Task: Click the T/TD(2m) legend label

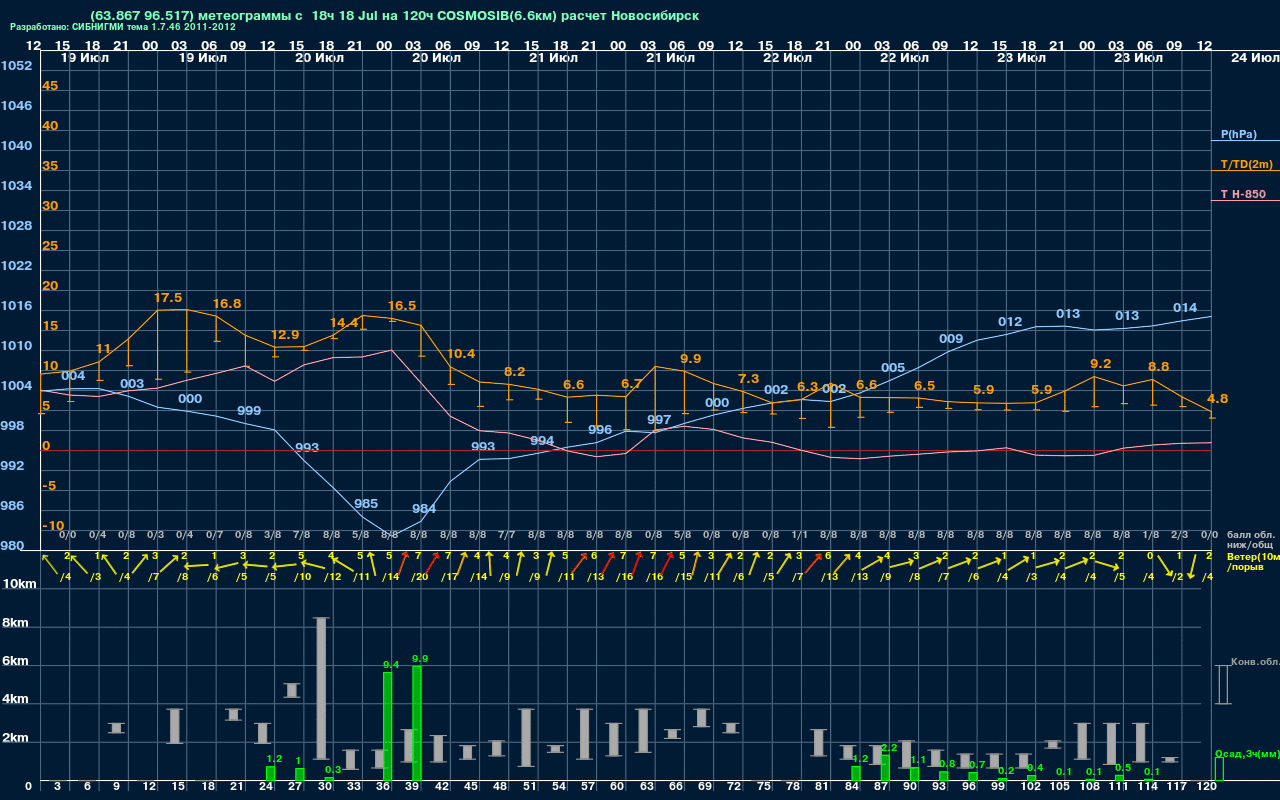Action: pos(1246,164)
